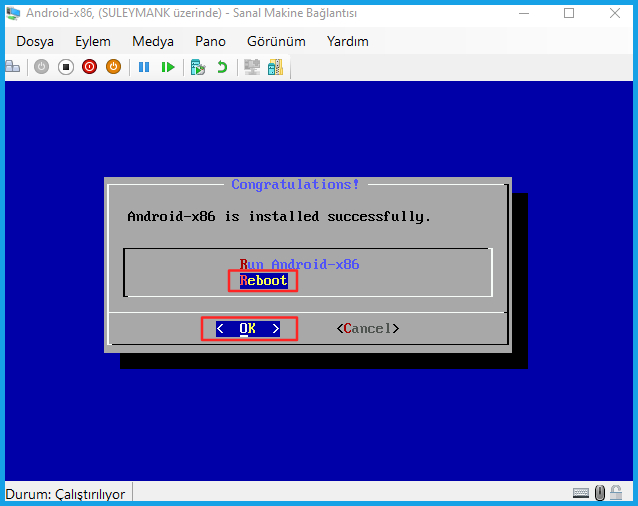
Task: Click 'Android-x86 is installed successfully.' message
Action: point(279,216)
